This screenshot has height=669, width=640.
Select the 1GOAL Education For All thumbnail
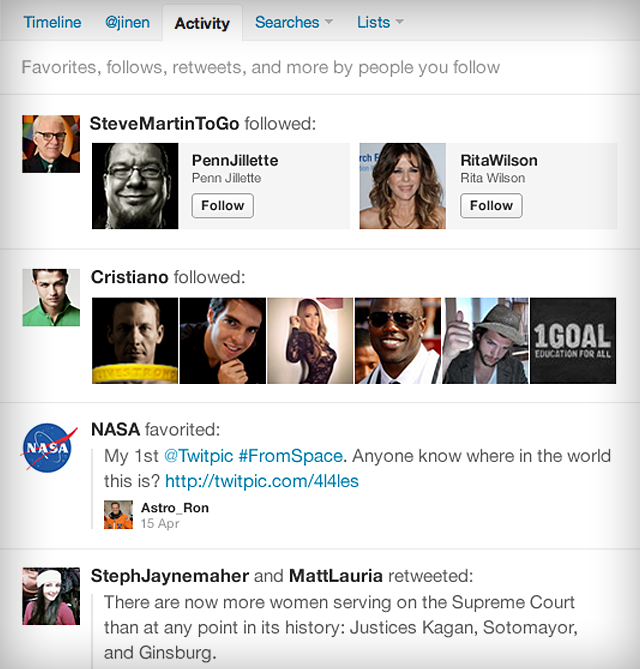(x=573, y=341)
